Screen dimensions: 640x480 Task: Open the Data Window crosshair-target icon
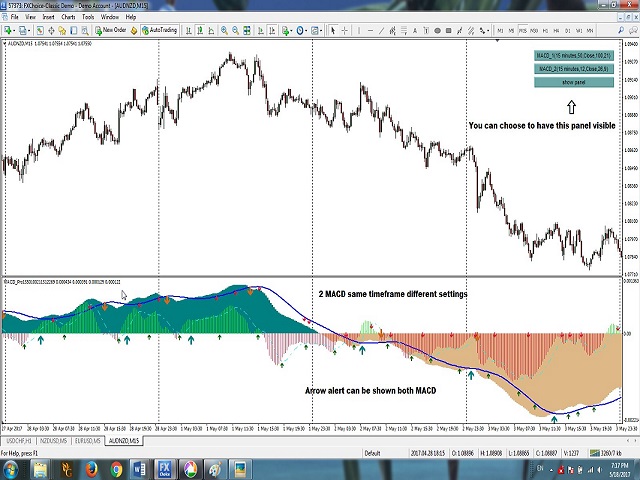(x=51, y=30)
